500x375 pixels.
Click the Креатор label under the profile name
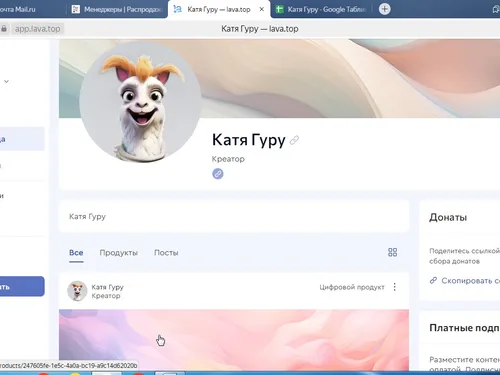228,159
